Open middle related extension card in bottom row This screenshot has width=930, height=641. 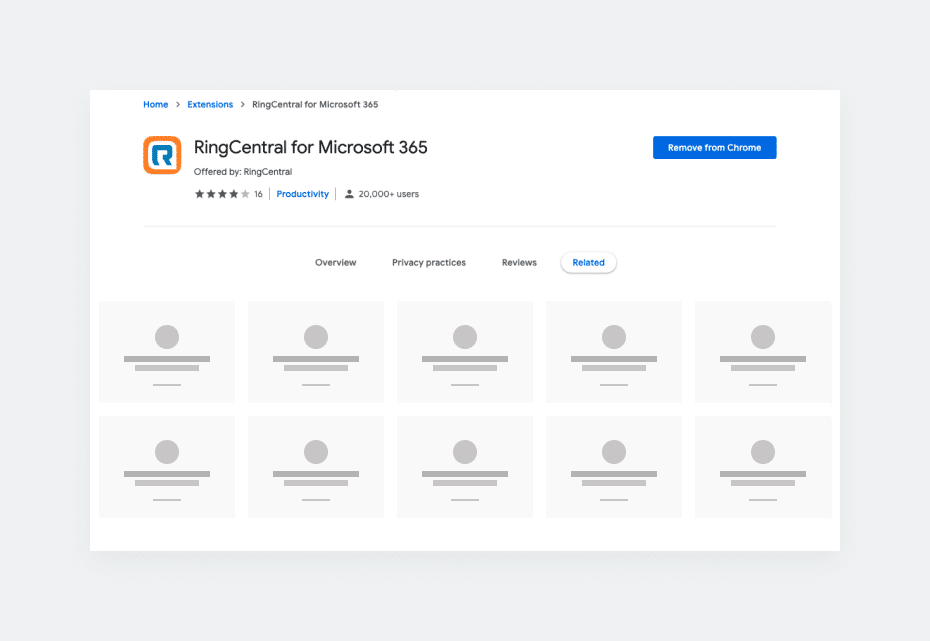pos(465,467)
